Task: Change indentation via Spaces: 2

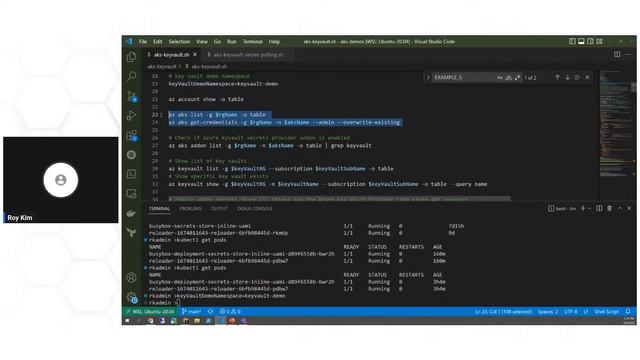Action: [547, 311]
